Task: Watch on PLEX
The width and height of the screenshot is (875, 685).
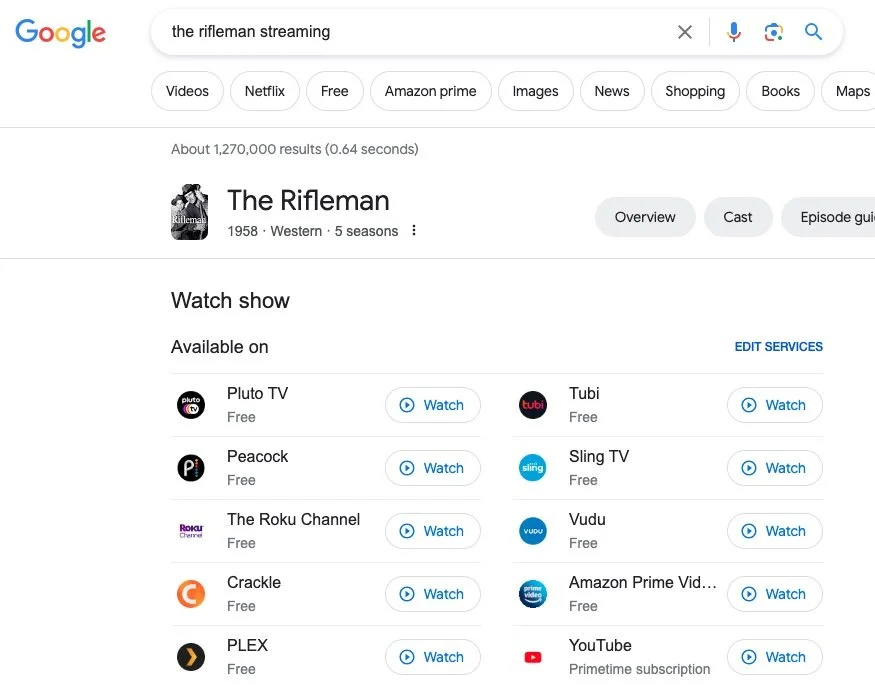Action: click(x=432, y=657)
